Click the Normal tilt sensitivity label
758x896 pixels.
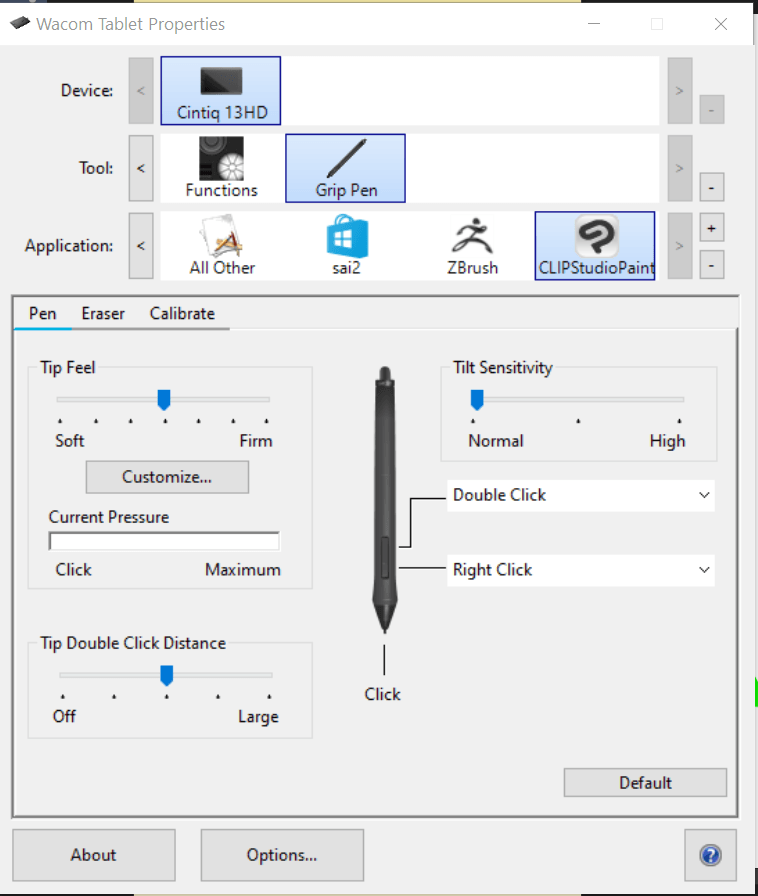[x=496, y=441]
